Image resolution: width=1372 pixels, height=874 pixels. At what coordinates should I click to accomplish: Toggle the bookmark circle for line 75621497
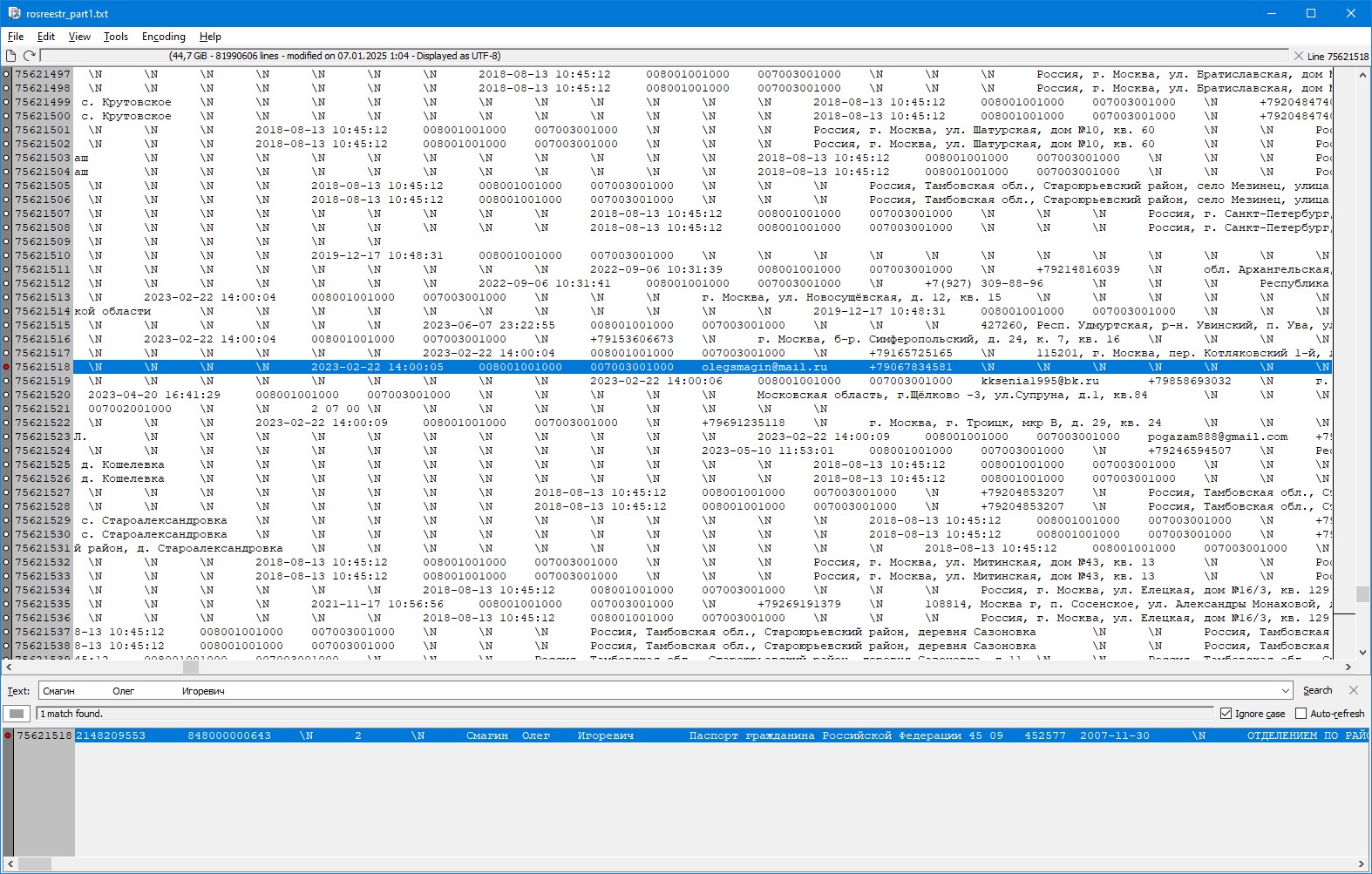[x=6, y=74]
